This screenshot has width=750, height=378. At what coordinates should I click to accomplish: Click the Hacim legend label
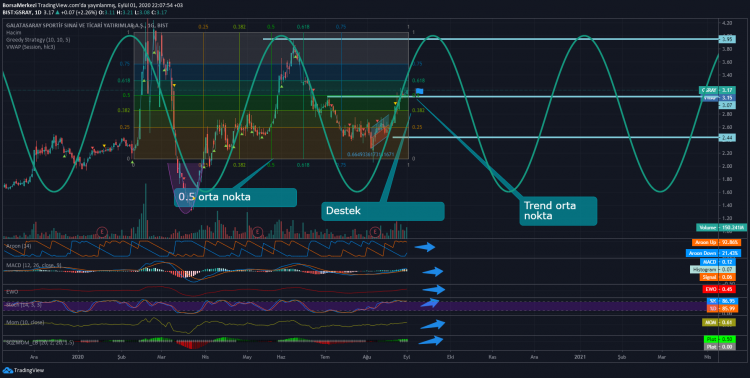coord(13,33)
